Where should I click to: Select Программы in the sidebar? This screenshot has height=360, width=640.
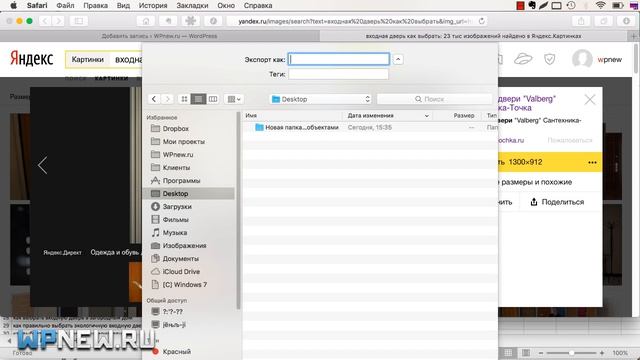pos(189,180)
